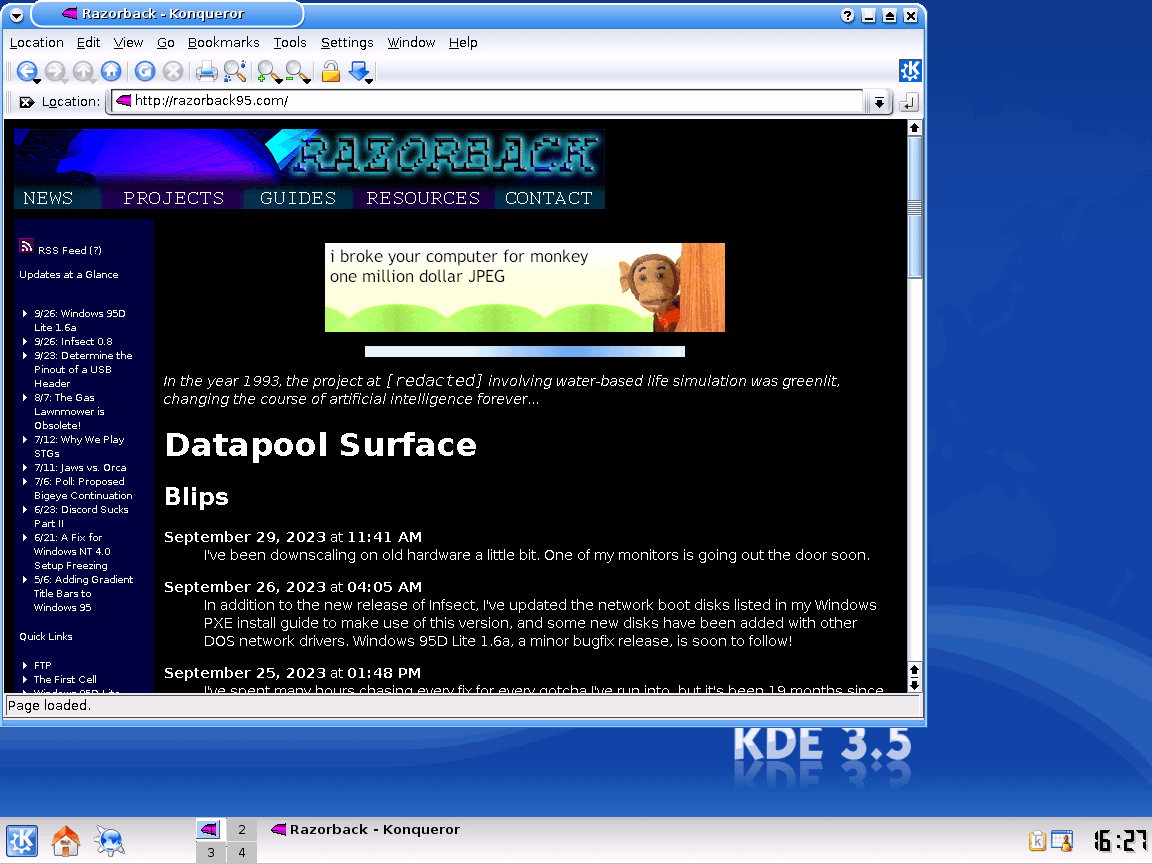
Task: Click the scrollbar up arrow at top
Action: [x=915, y=128]
